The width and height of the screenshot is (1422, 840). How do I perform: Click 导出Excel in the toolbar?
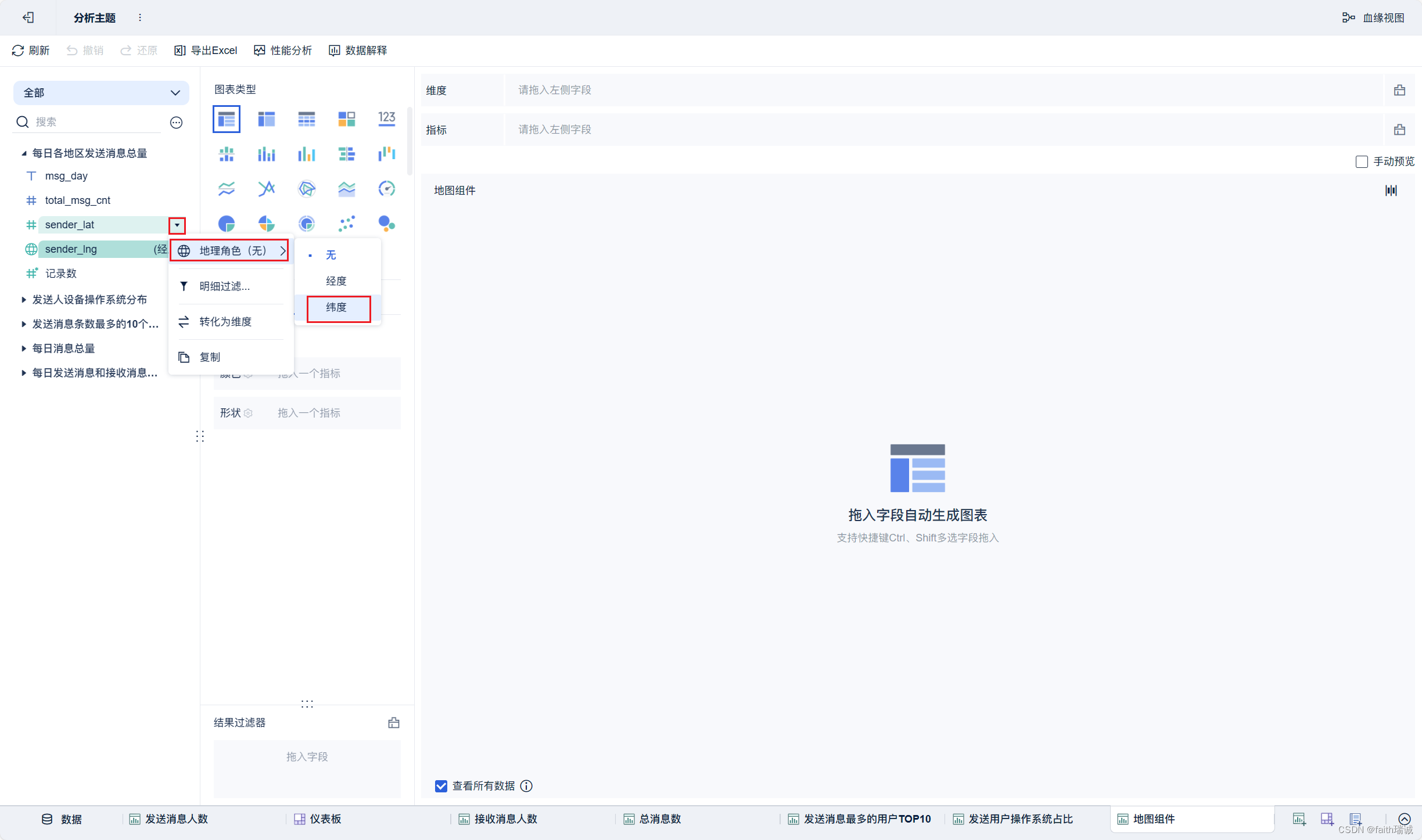206,51
